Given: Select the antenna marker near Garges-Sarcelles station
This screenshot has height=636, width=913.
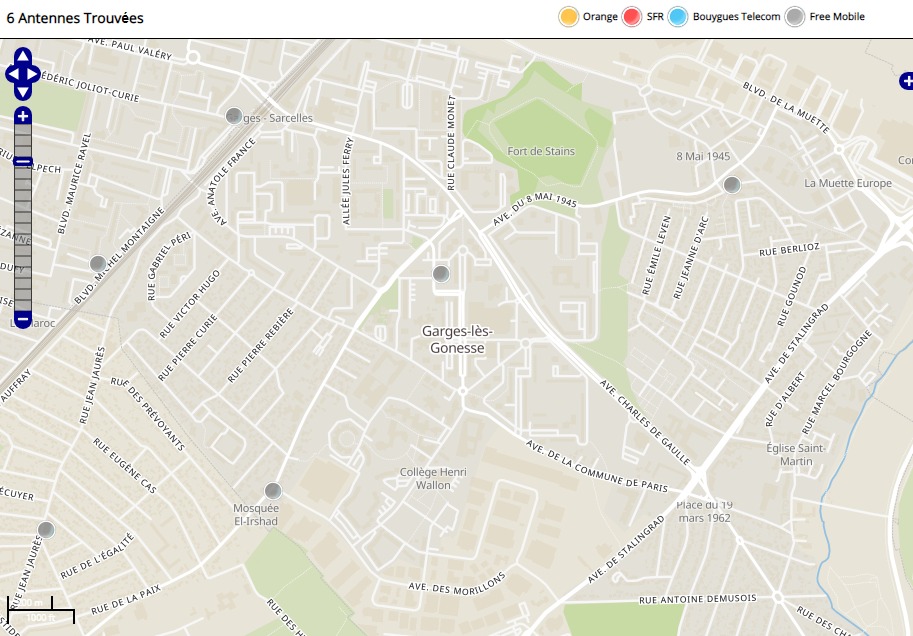Looking at the screenshot, I should 234,116.
